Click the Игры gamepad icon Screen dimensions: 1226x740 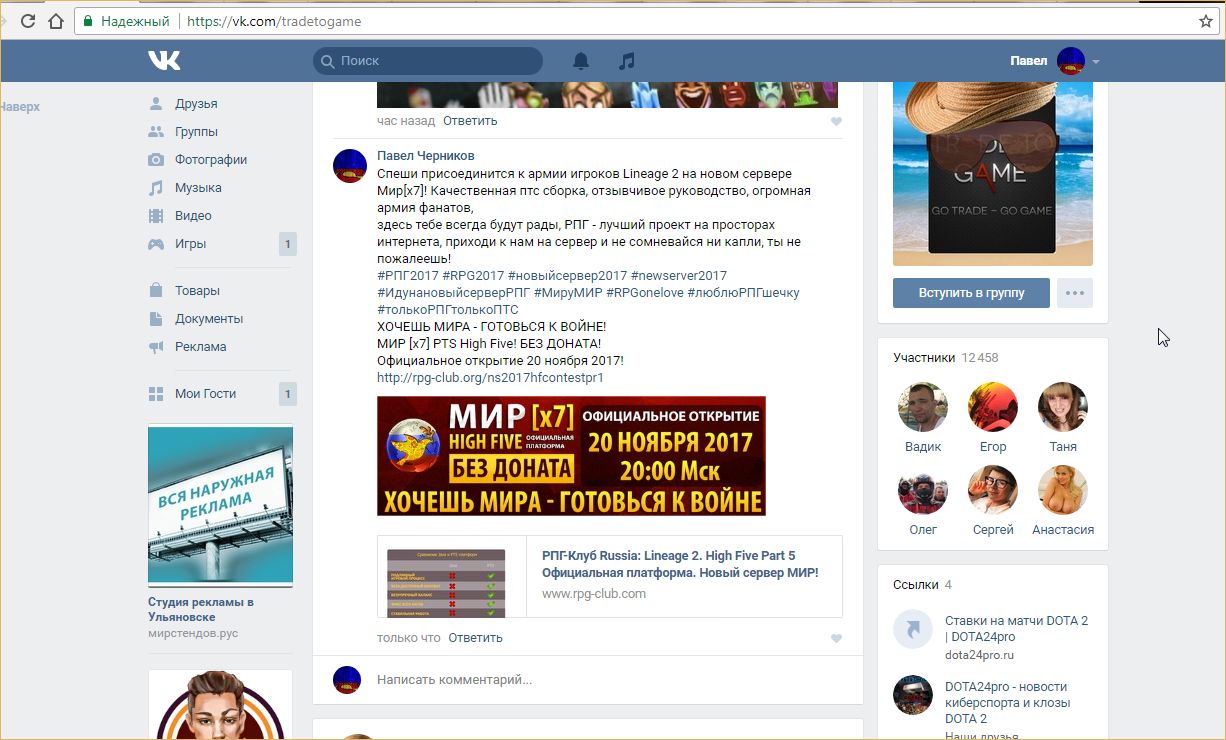156,244
